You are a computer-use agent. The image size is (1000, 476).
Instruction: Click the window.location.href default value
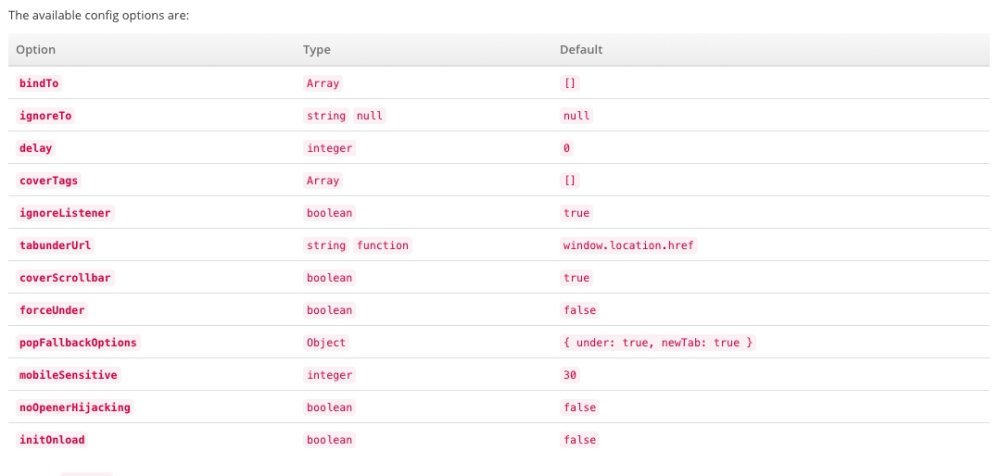pos(628,245)
